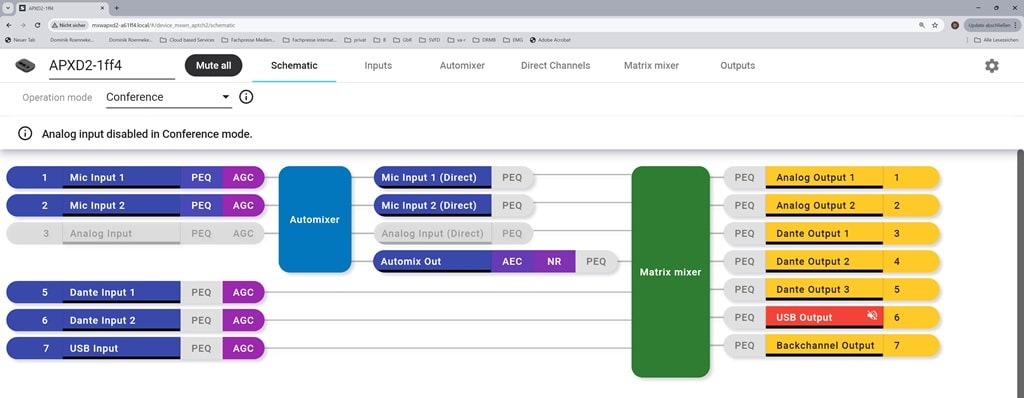Open the settings gear icon
Viewport: 1024px width, 398px height.
tap(991, 65)
